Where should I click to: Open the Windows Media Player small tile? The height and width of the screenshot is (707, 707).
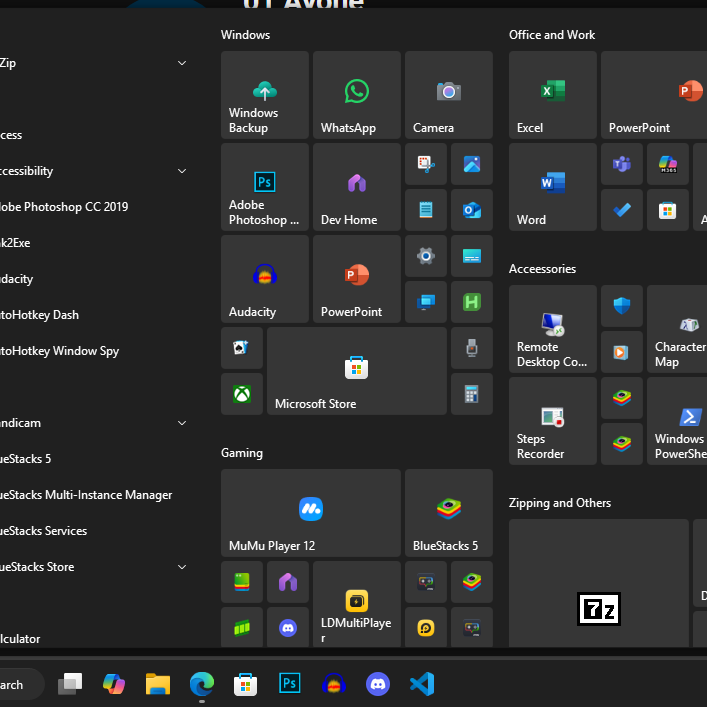pyautogui.click(x=622, y=352)
